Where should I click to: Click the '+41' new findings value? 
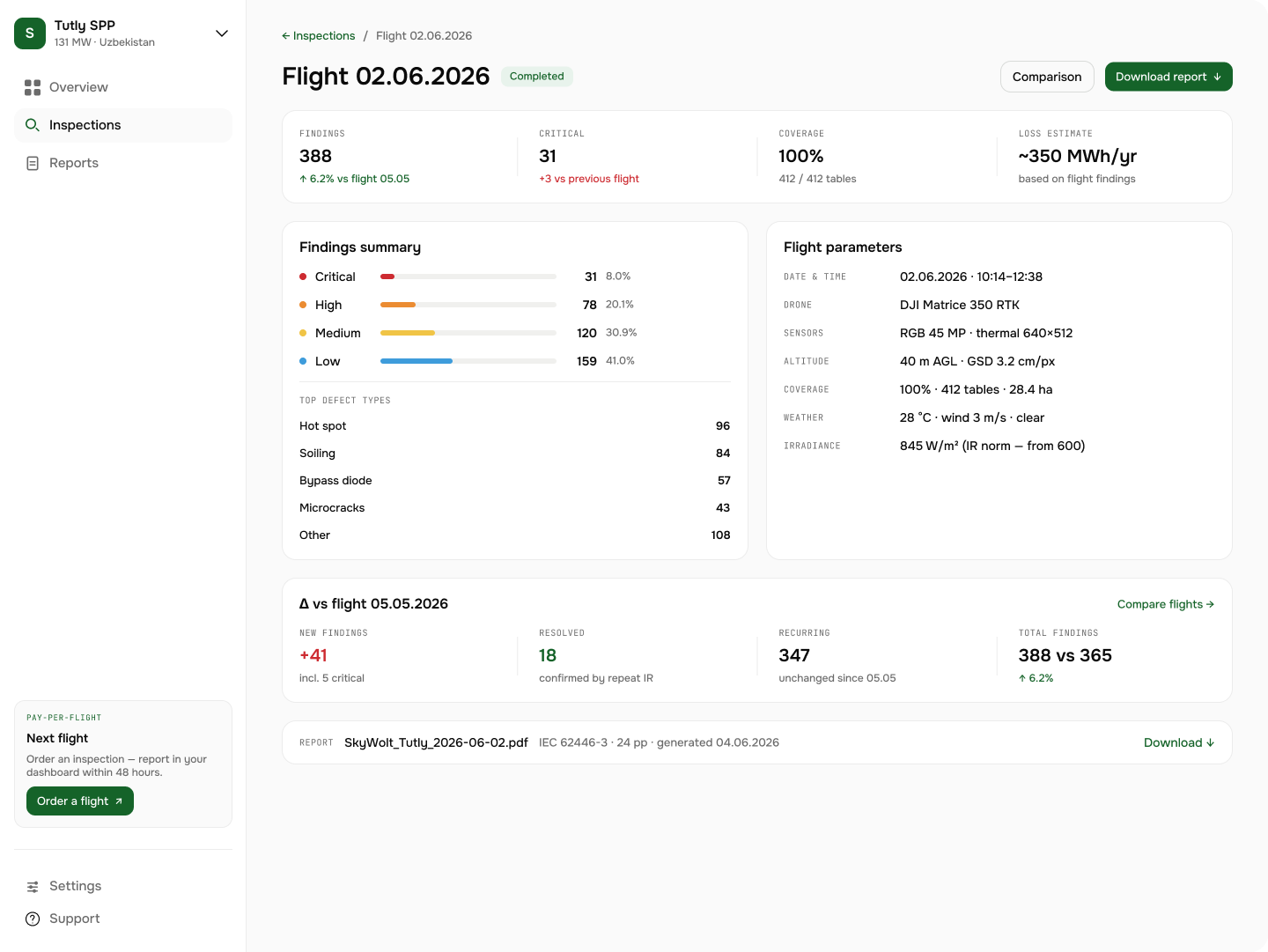[313, 655]
